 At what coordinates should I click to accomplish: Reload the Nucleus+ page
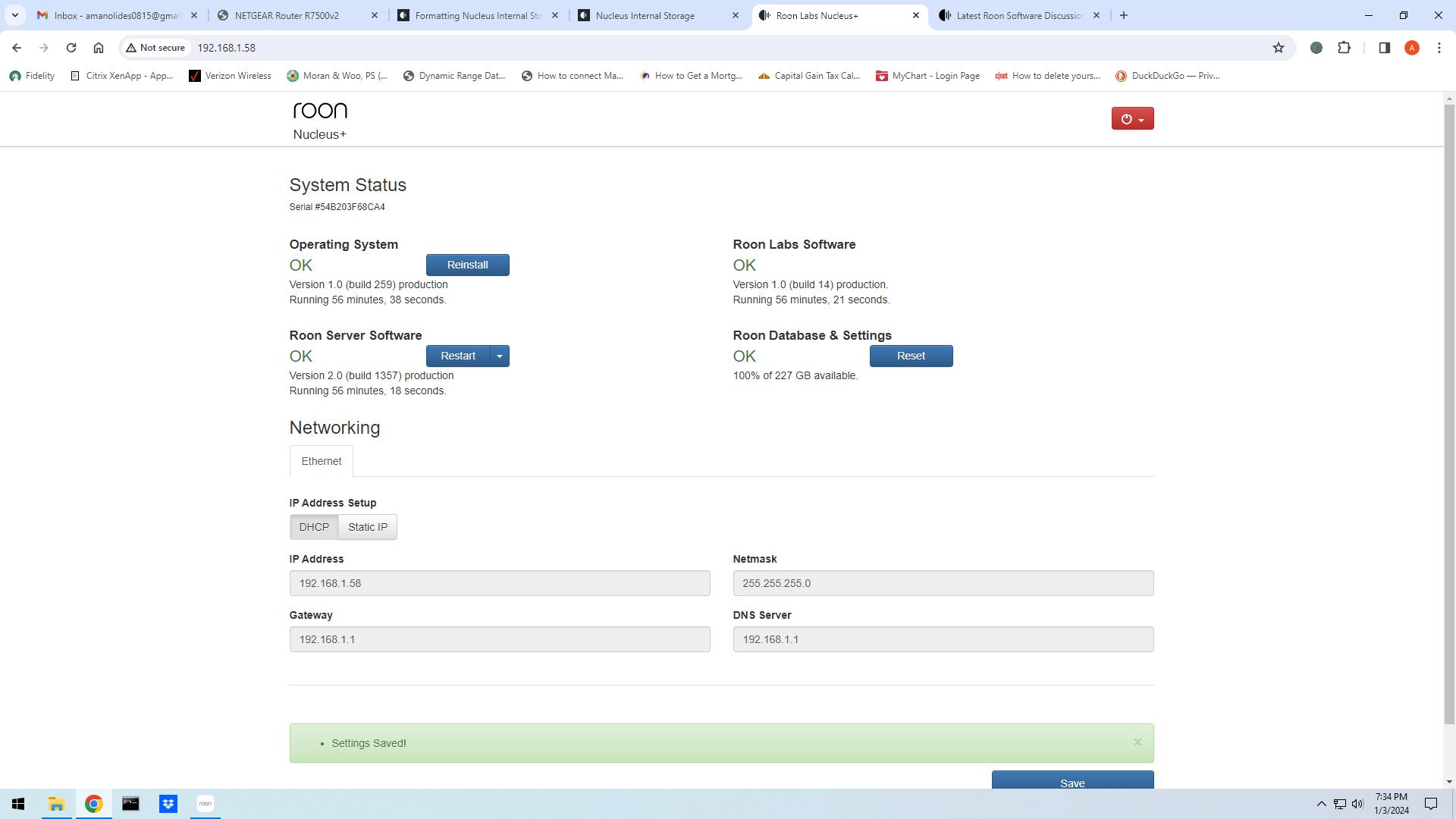coord(71,48)
